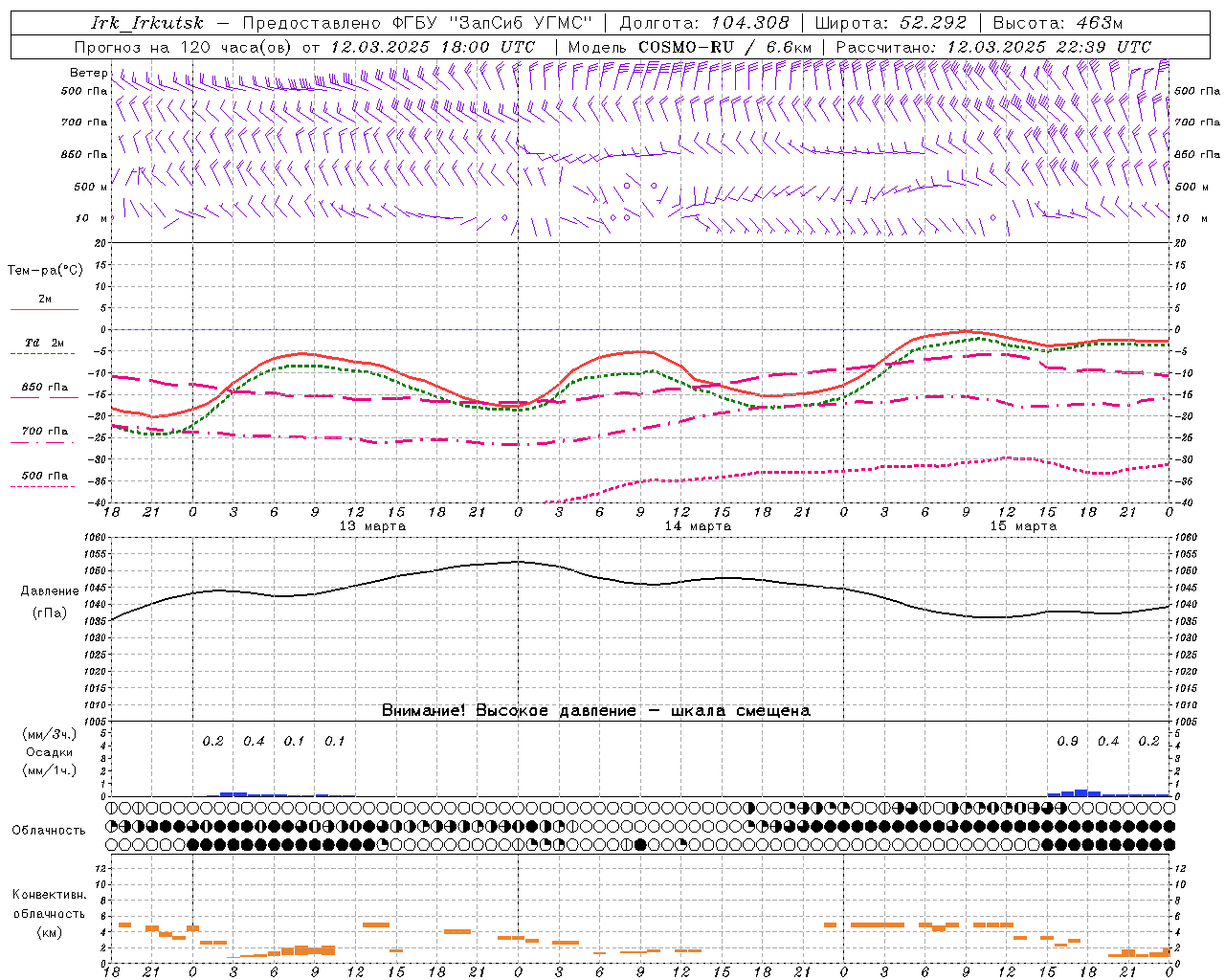Click the Осадки precipitation label
Viewport: 1225px width, 980px height.
point(49,752)
